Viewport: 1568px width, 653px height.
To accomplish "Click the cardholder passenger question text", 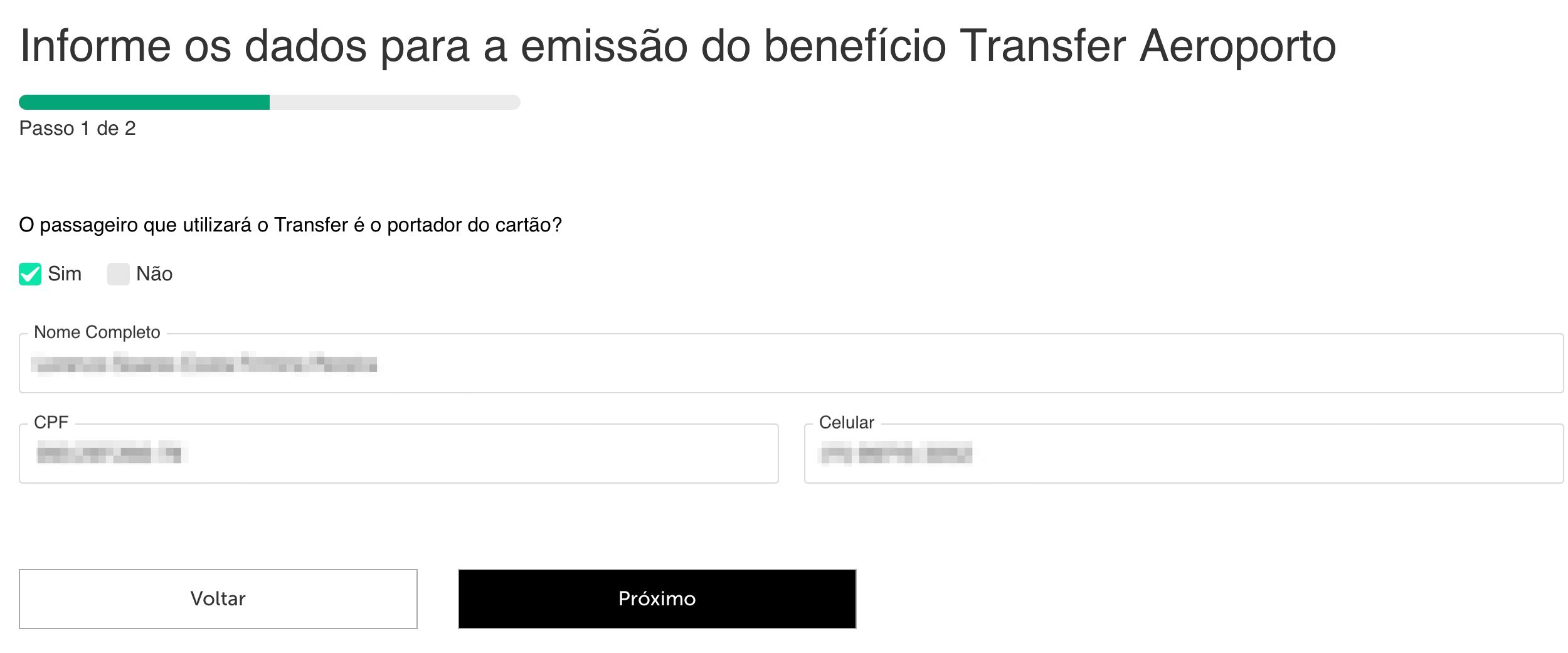I will pos(290,225).
